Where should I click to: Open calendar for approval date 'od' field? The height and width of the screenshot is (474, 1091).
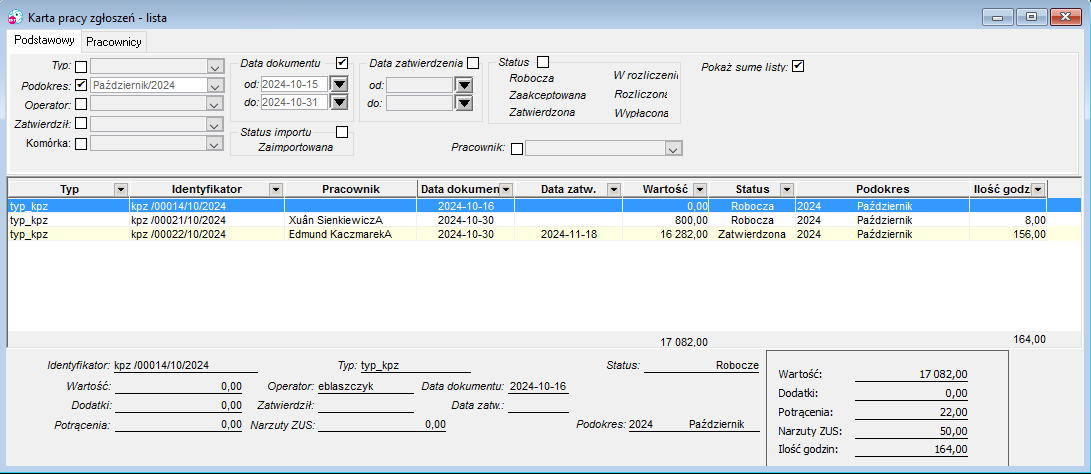[x=463, y=85]
